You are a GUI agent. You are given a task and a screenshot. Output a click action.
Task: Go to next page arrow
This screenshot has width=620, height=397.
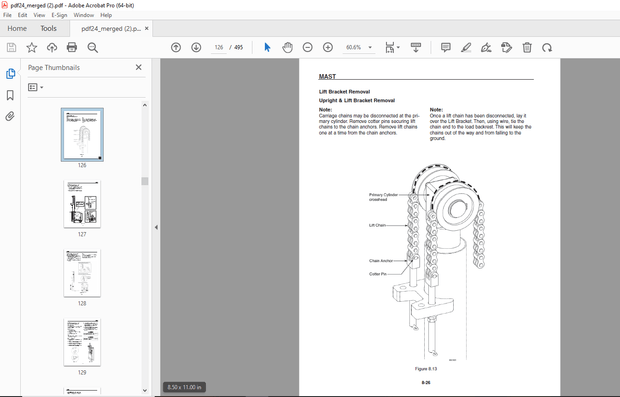[196, 47]
